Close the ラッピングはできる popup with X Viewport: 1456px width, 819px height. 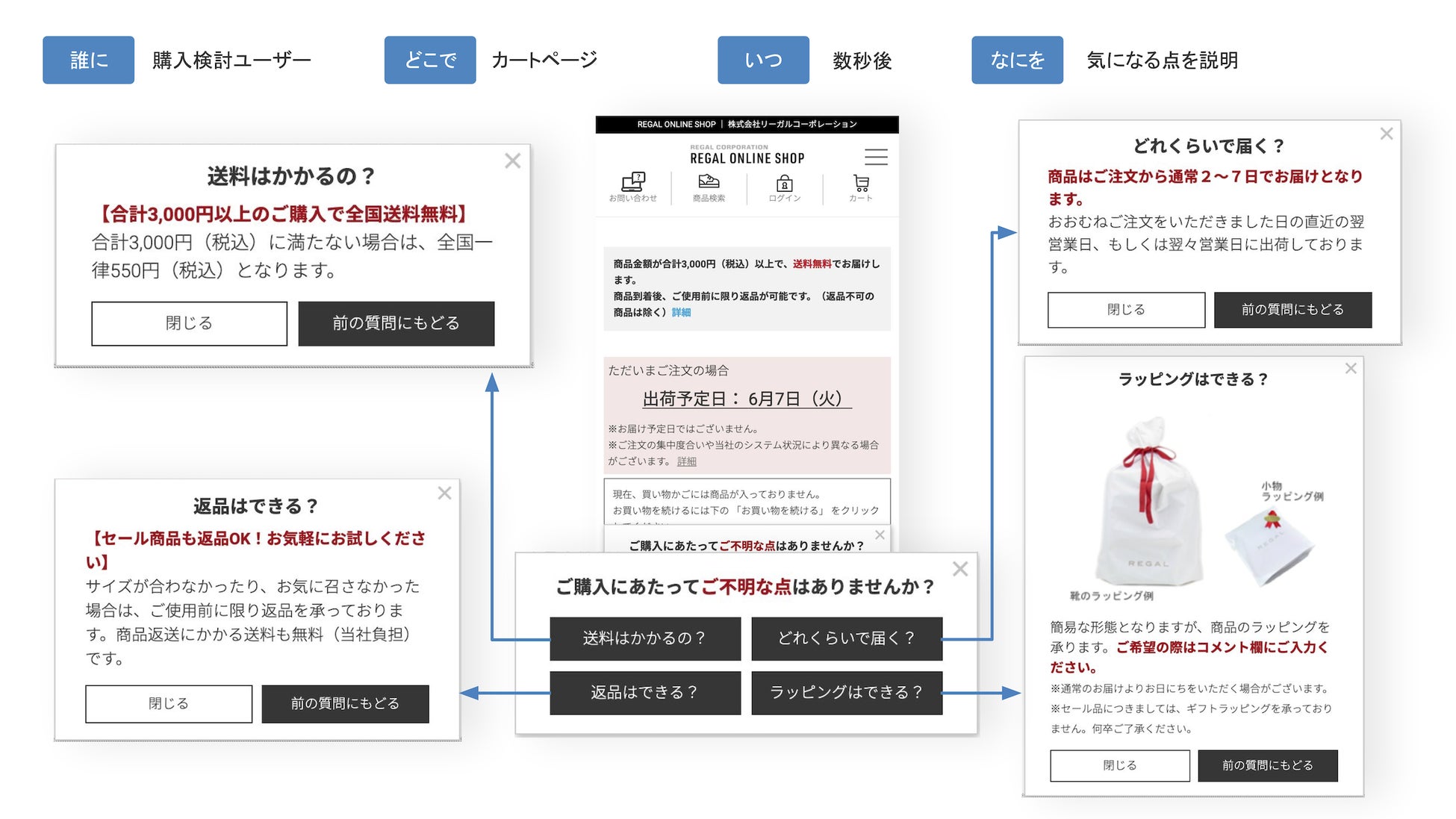(x=1351, y=368)
